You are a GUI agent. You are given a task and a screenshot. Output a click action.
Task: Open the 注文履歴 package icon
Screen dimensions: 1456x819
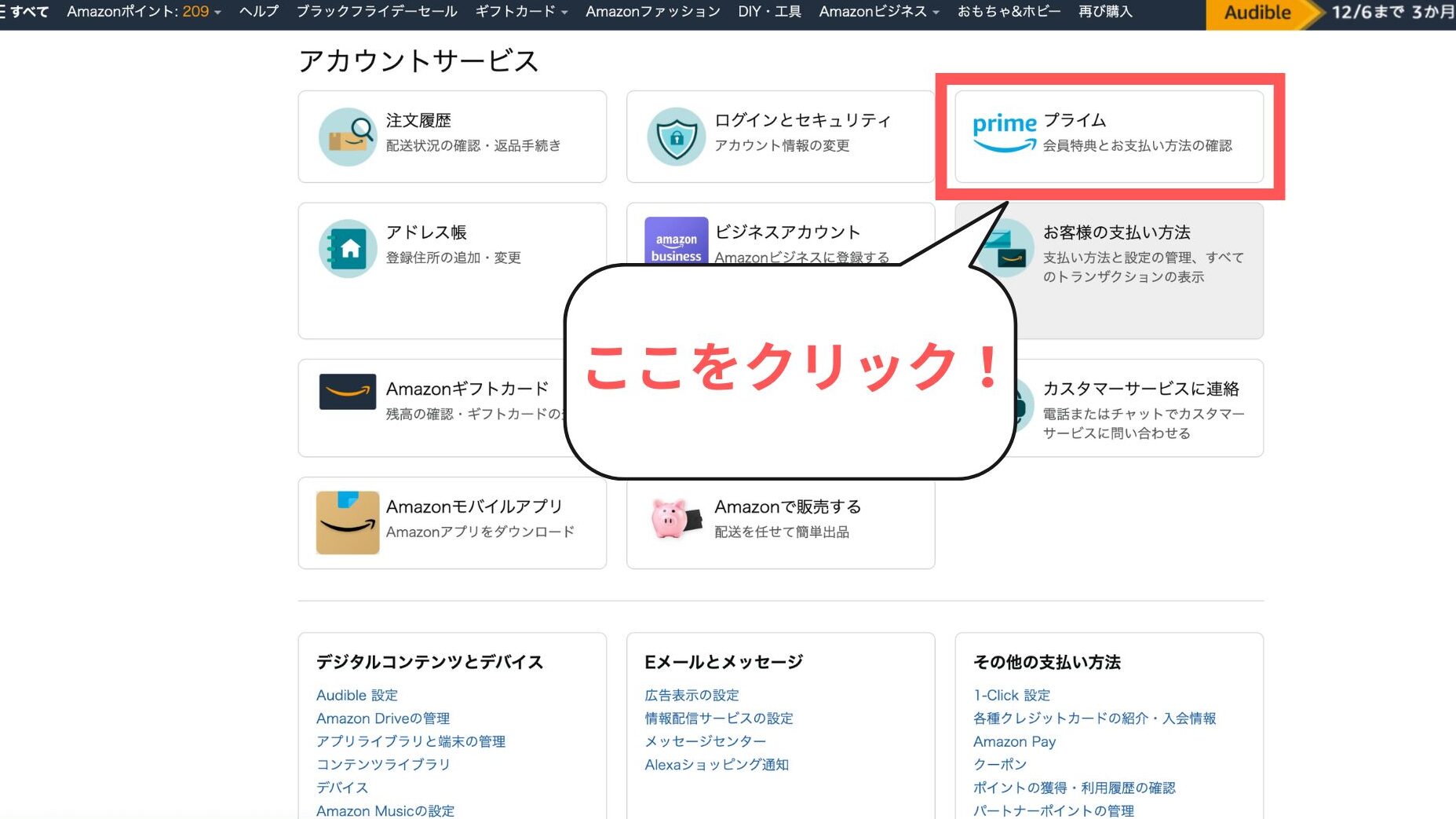(348, 137)
